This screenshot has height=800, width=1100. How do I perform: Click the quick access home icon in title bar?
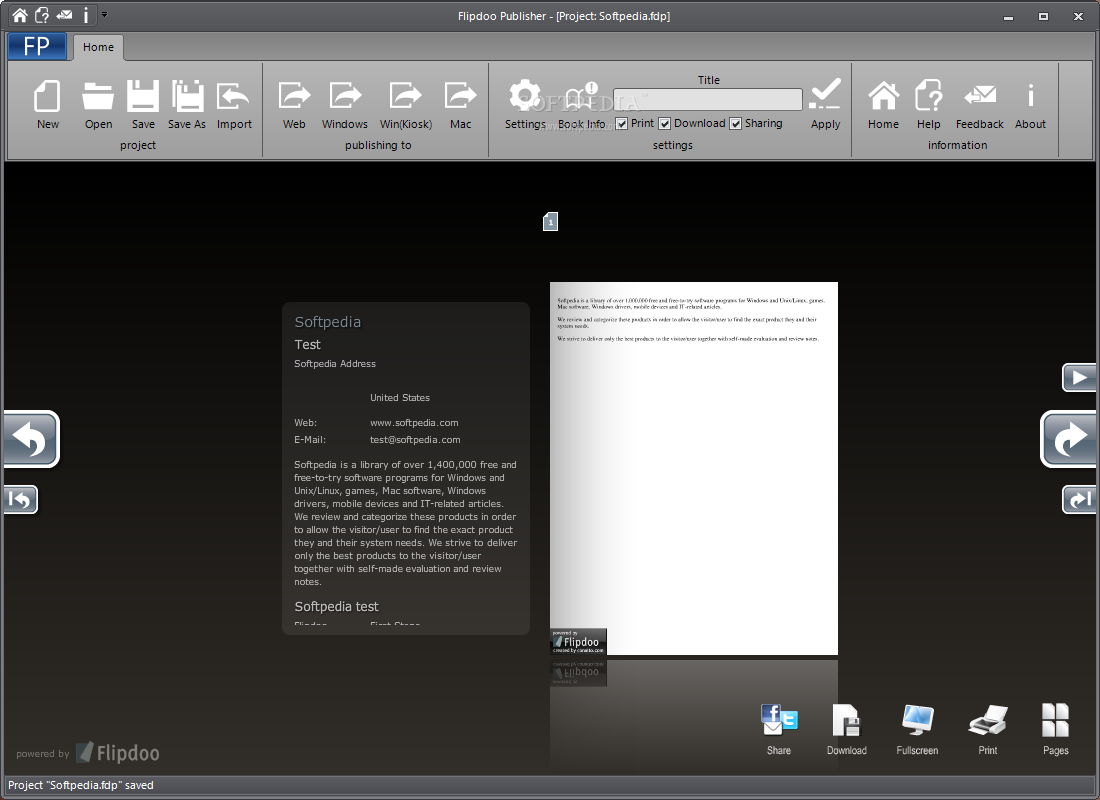click(x=20, y=15)
